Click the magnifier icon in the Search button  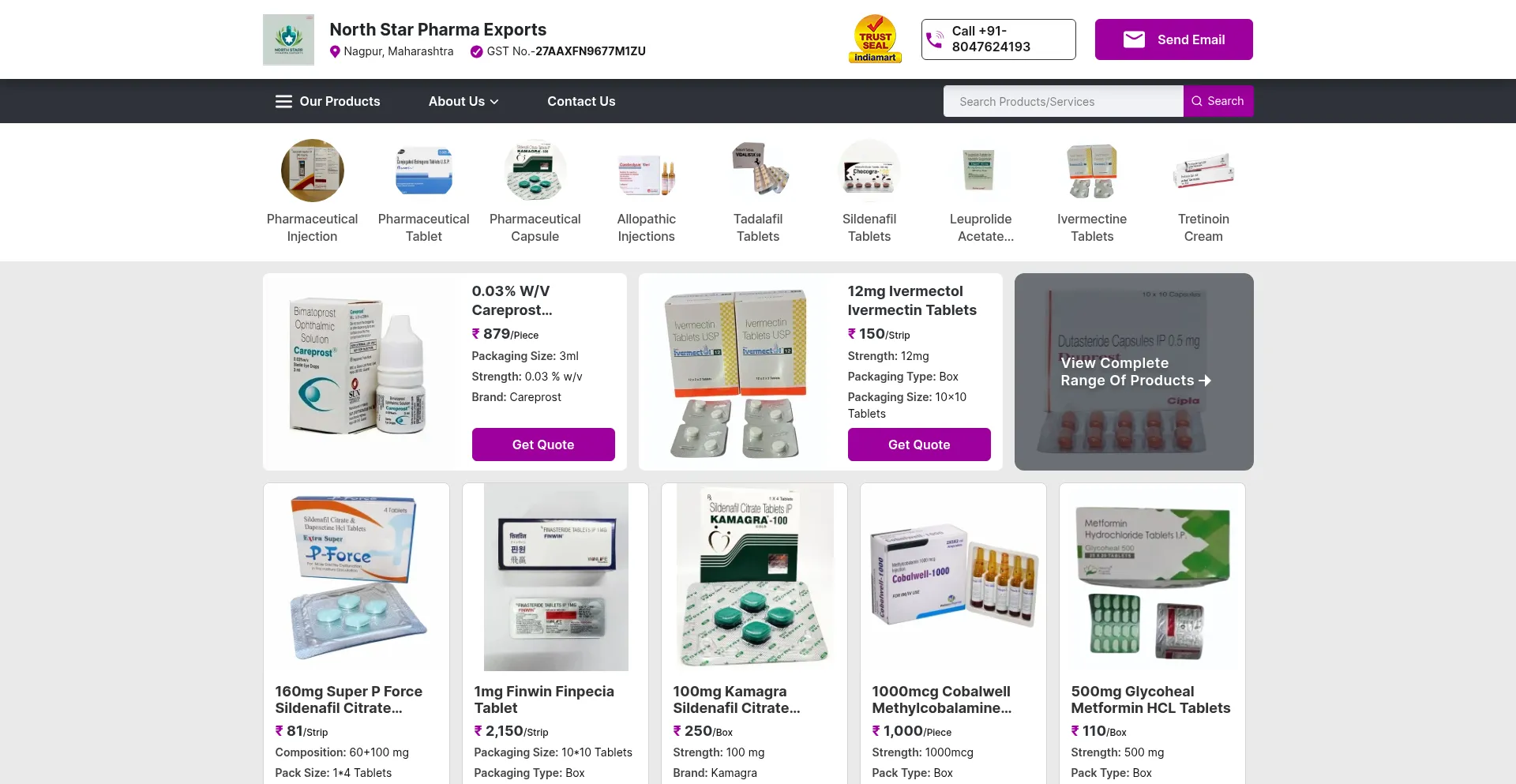pyautogui.click(x=1197, y=101)
